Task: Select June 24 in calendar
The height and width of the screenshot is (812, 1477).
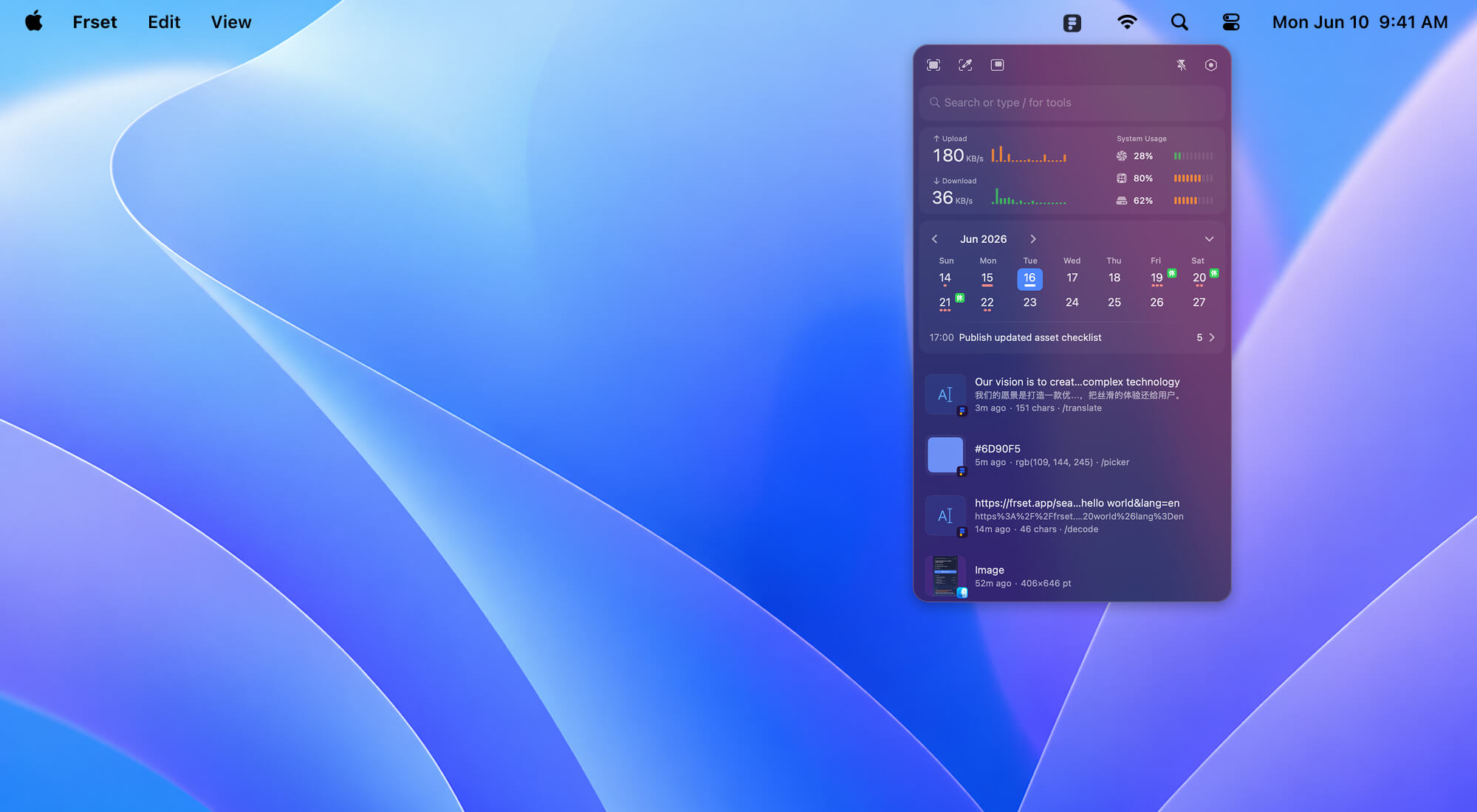Action: point(1072,303)
